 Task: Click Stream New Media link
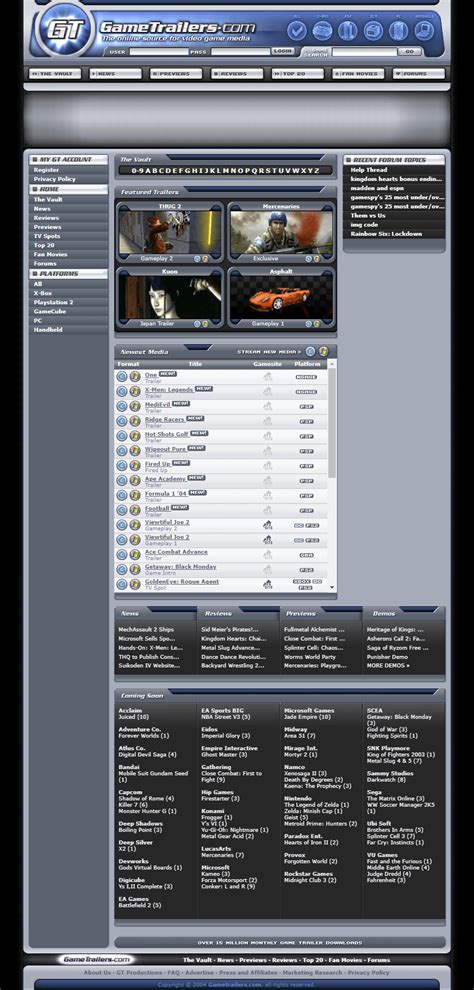point(269,352)
